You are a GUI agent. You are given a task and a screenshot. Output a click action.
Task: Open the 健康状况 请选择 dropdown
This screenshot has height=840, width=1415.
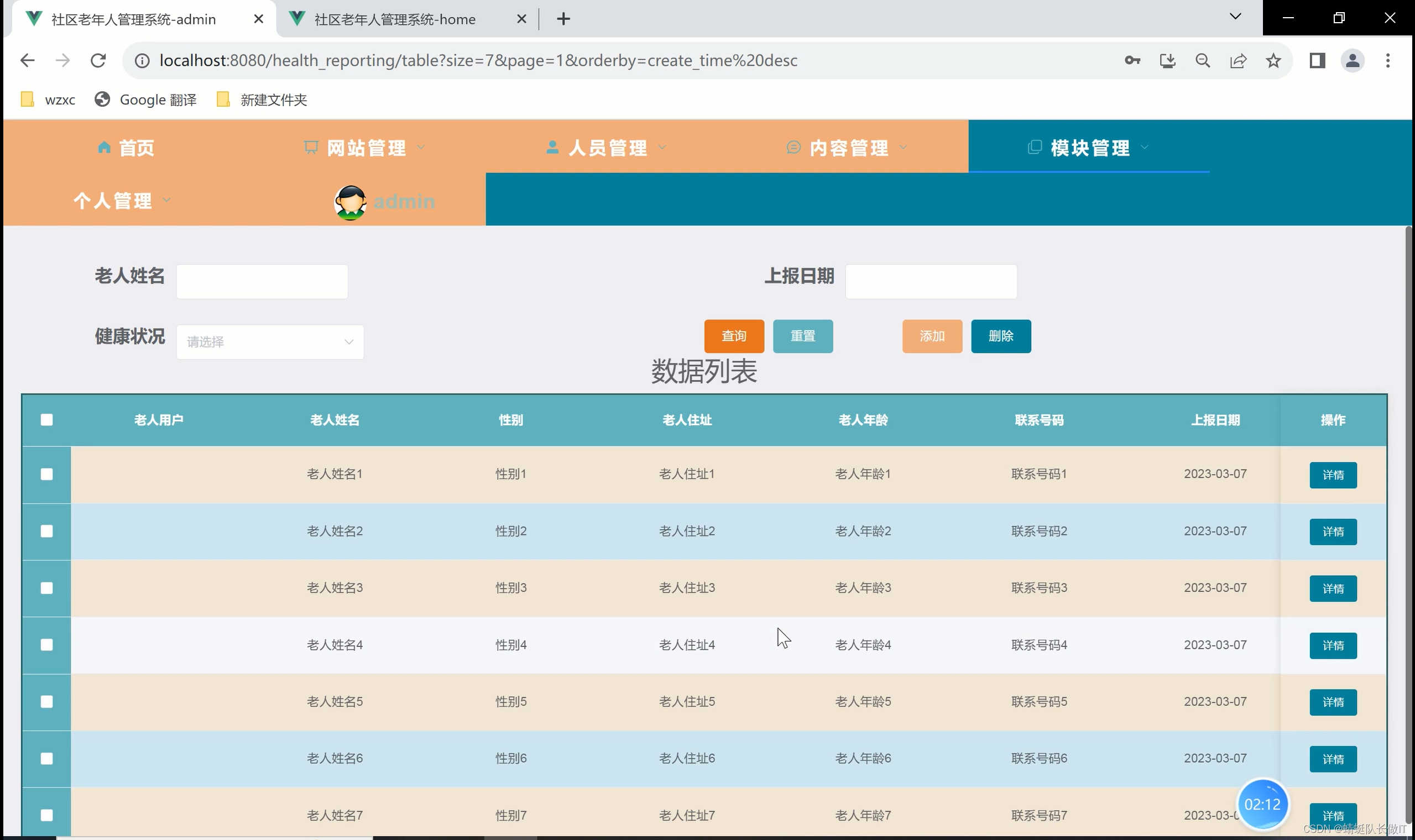pos(270,342)
